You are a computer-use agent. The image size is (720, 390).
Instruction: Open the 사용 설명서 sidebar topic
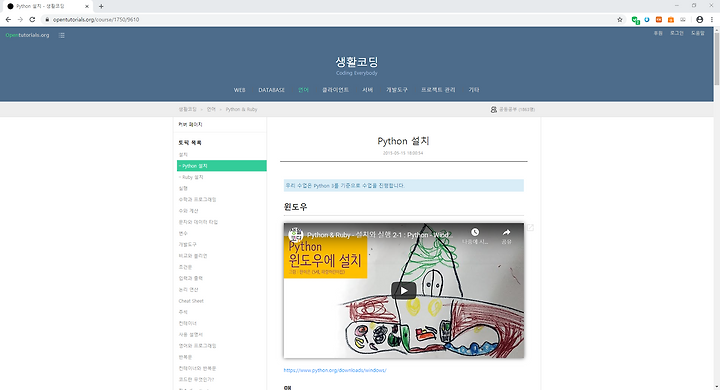pos(191,334)
